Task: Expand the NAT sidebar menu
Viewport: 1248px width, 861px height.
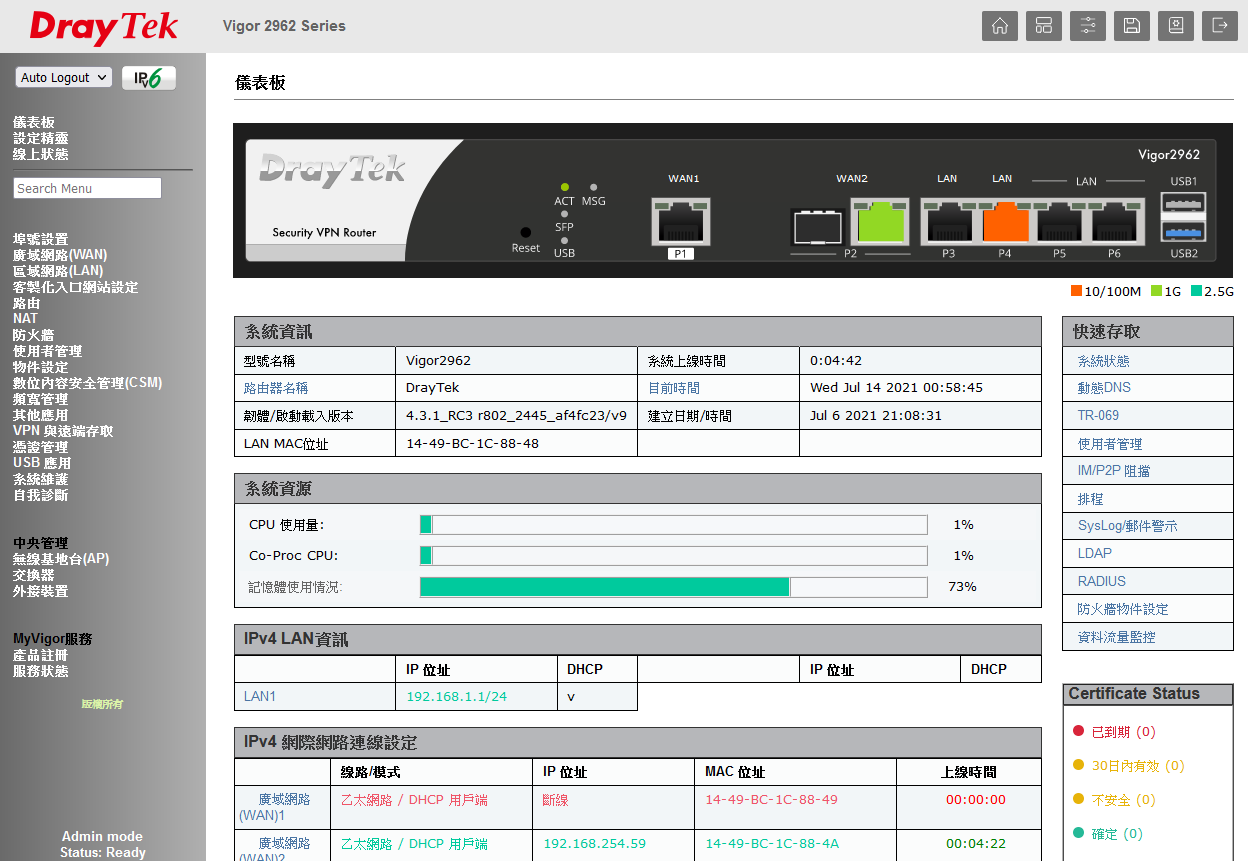Action: [x=25, y=319]
